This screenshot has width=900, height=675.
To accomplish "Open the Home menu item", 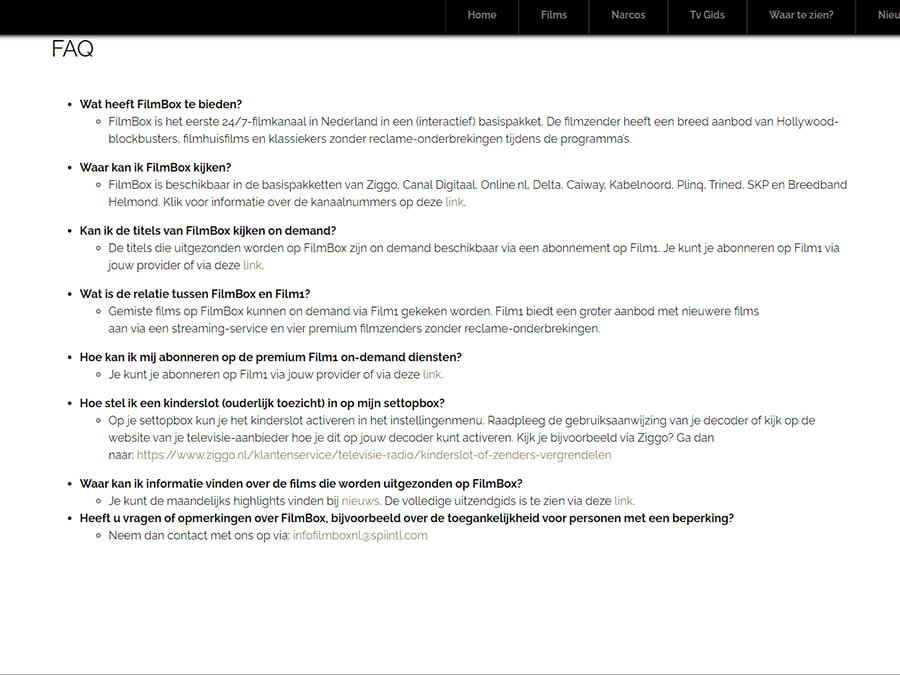I will pos(482,15).
